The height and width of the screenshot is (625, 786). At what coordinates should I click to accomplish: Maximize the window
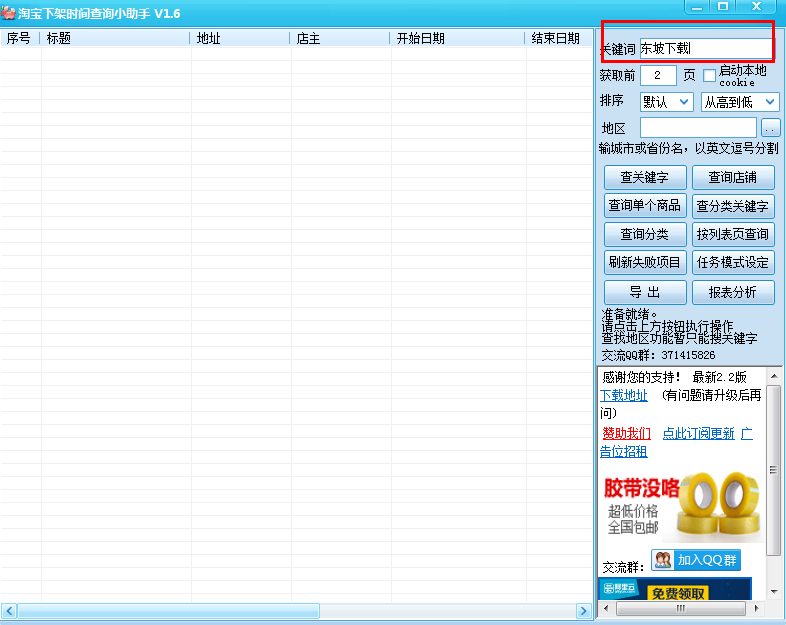pyautogui.click(x=723, y=7)
